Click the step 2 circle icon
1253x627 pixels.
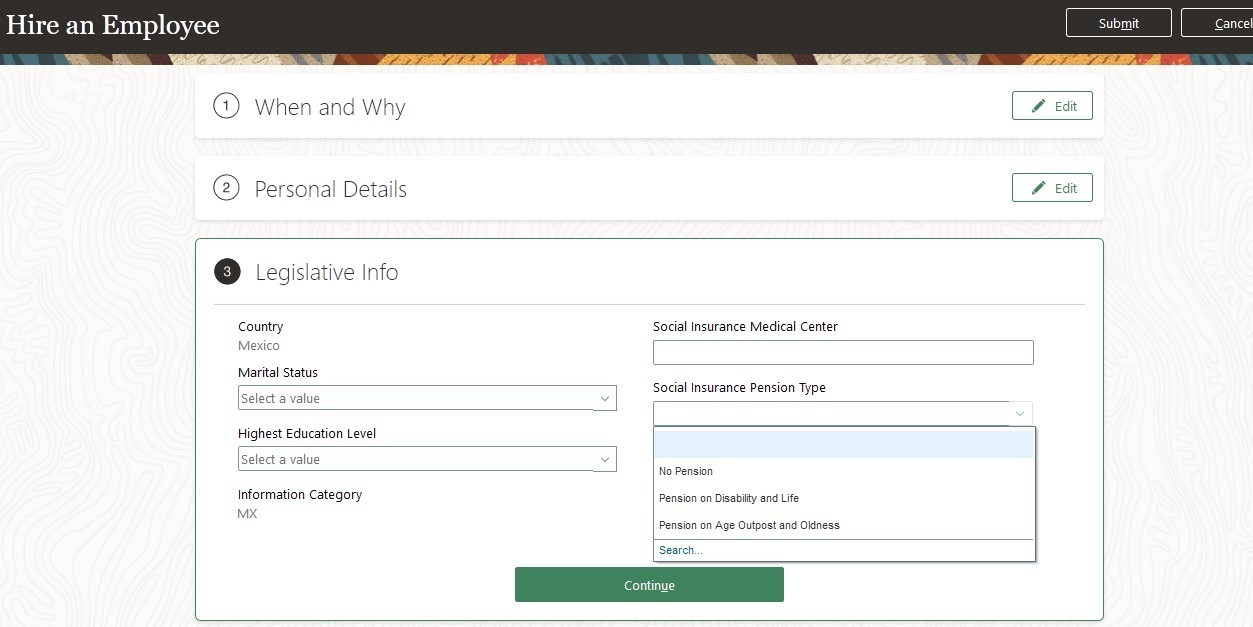(226, 188)
